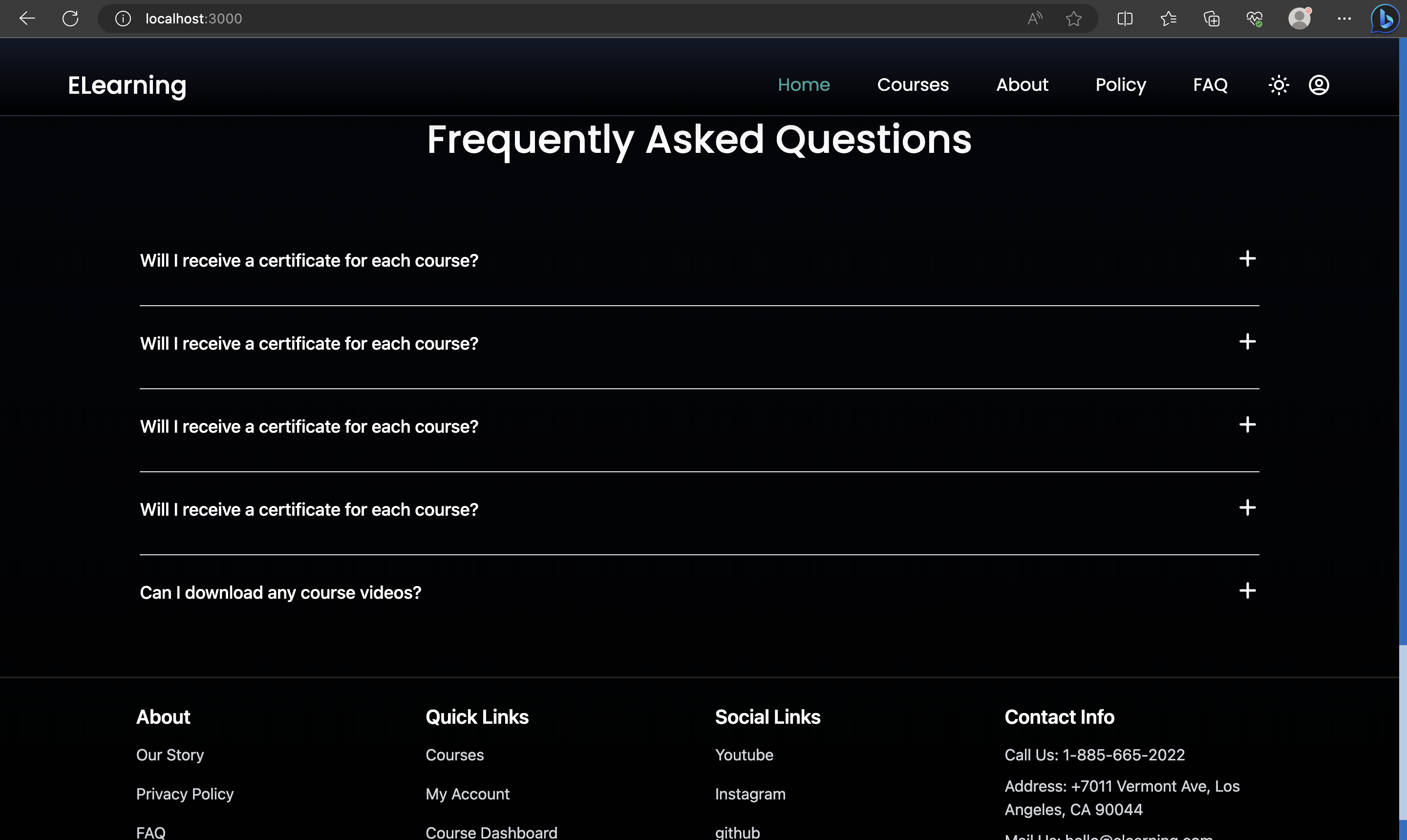Click the Bing Copilot sidebar icon
This screenshot has width=1407, height=840.
pos(1385,19)
